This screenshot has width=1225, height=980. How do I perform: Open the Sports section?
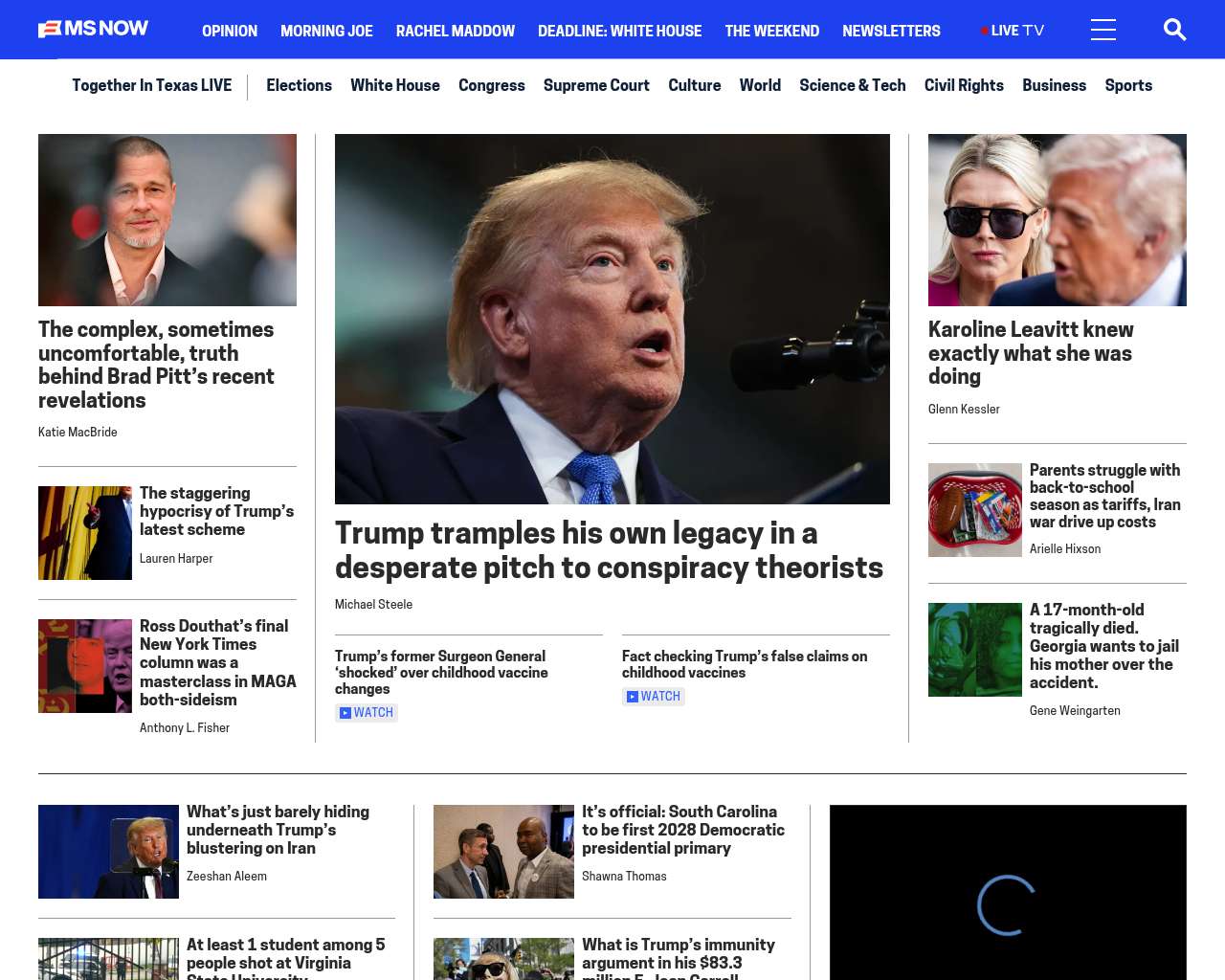pos(1128,85)
